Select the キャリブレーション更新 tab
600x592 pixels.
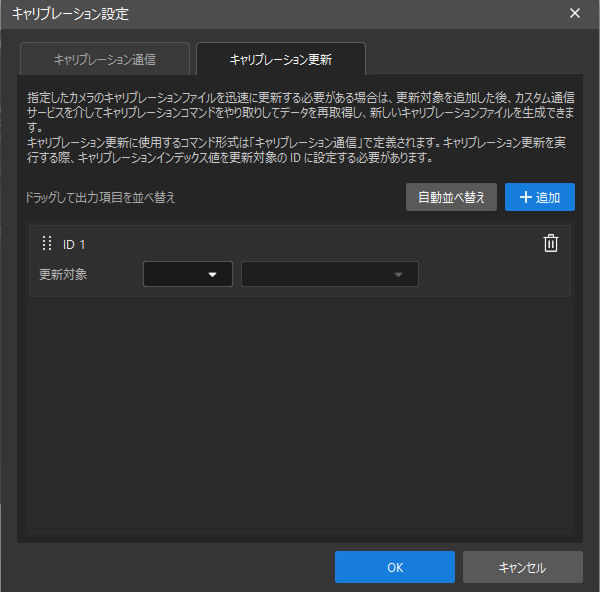[281, 59]
